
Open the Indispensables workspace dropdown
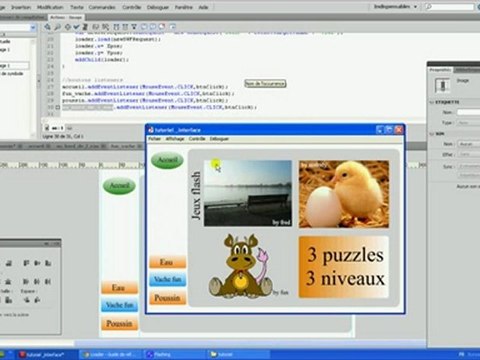click(395, 7)
